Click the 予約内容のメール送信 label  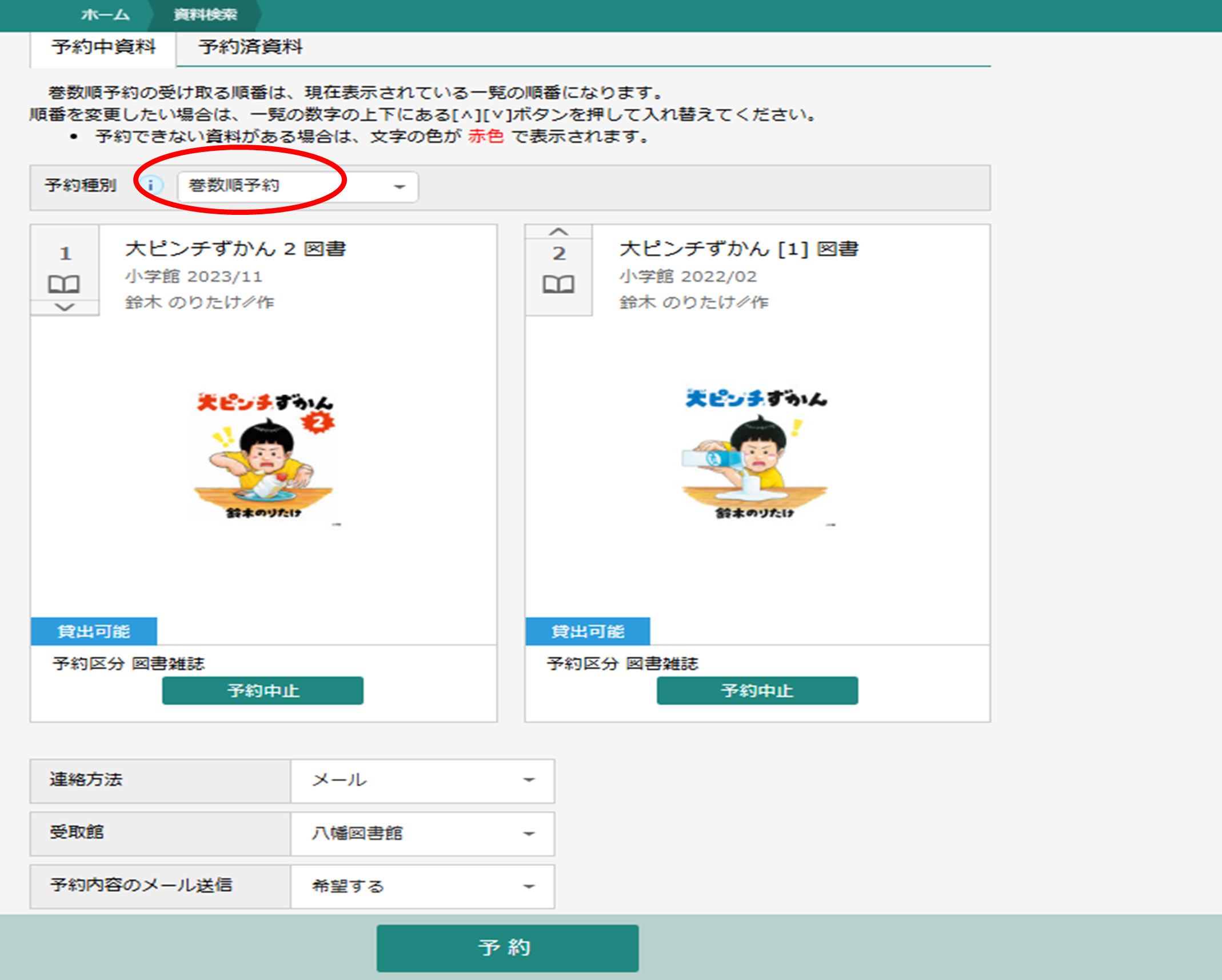click(x=141, y=885)
